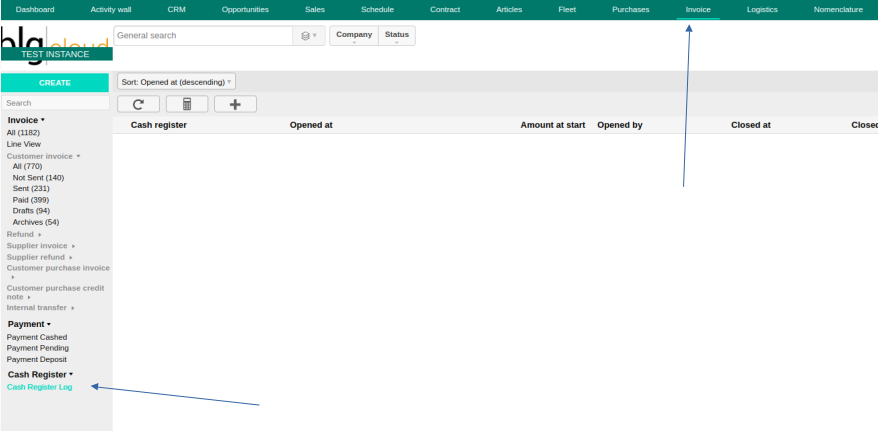The height and width of the screenshot is (431, 878).
Task: Sort by Cash register column header
Action: (x=159, y=125)
